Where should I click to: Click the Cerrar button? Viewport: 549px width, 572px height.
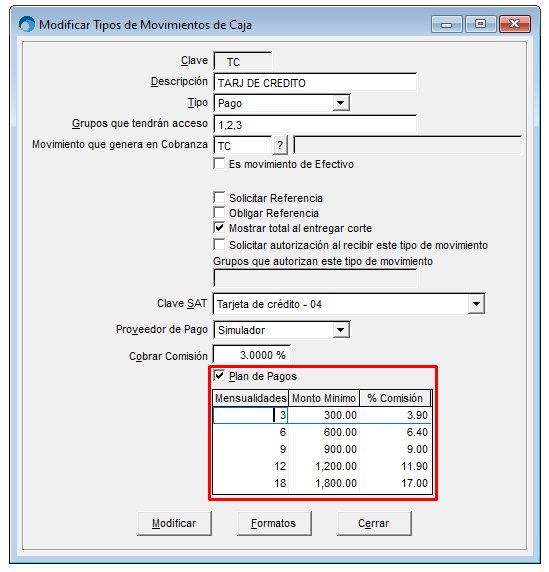tap(374, 523)
